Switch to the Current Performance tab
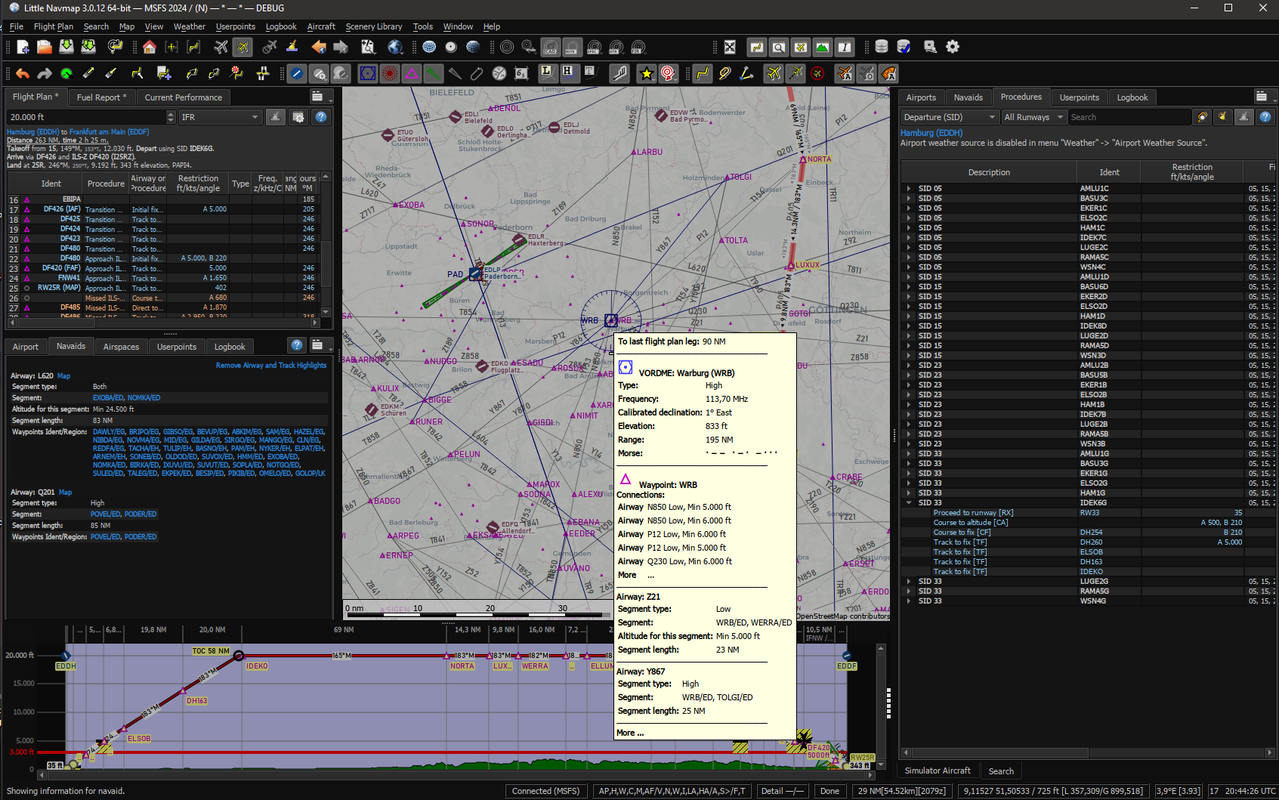Screen dimensions: 1279x800 (183, 97)
